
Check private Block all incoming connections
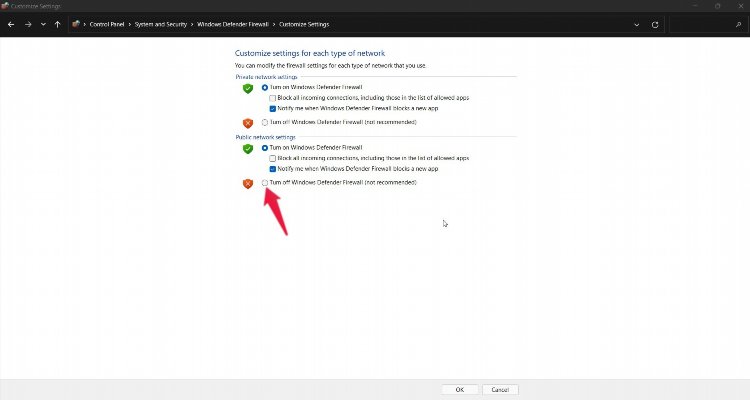coord(272,98)
